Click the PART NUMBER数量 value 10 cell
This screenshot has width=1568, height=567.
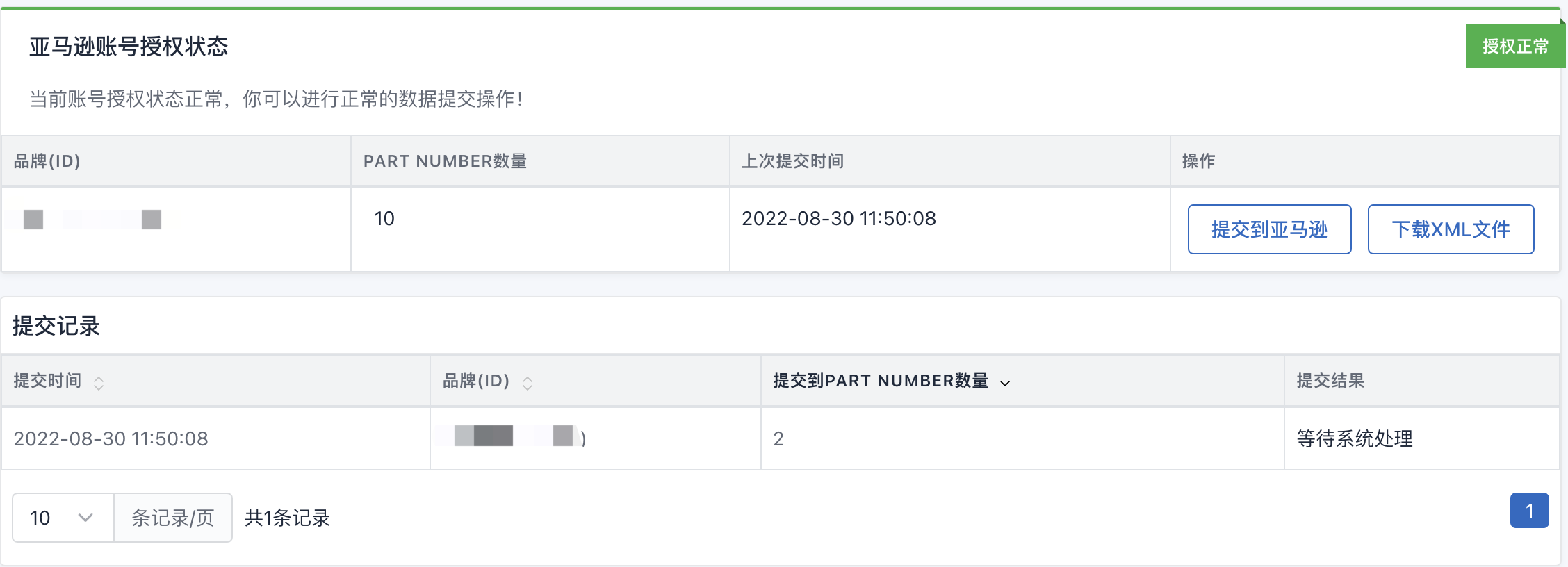(x=384, y=219)
